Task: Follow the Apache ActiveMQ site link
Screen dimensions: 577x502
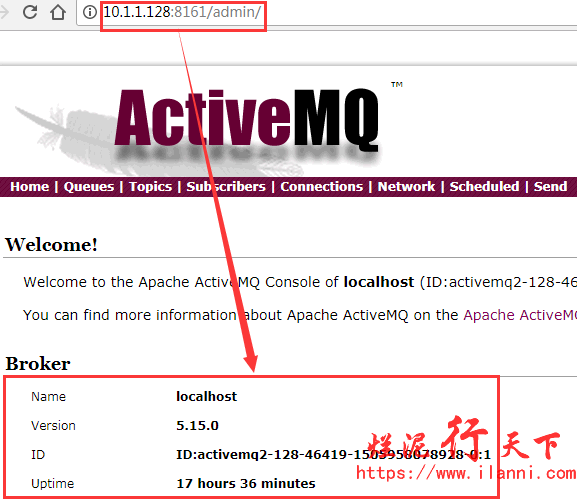Action: (x=520, y=315)
